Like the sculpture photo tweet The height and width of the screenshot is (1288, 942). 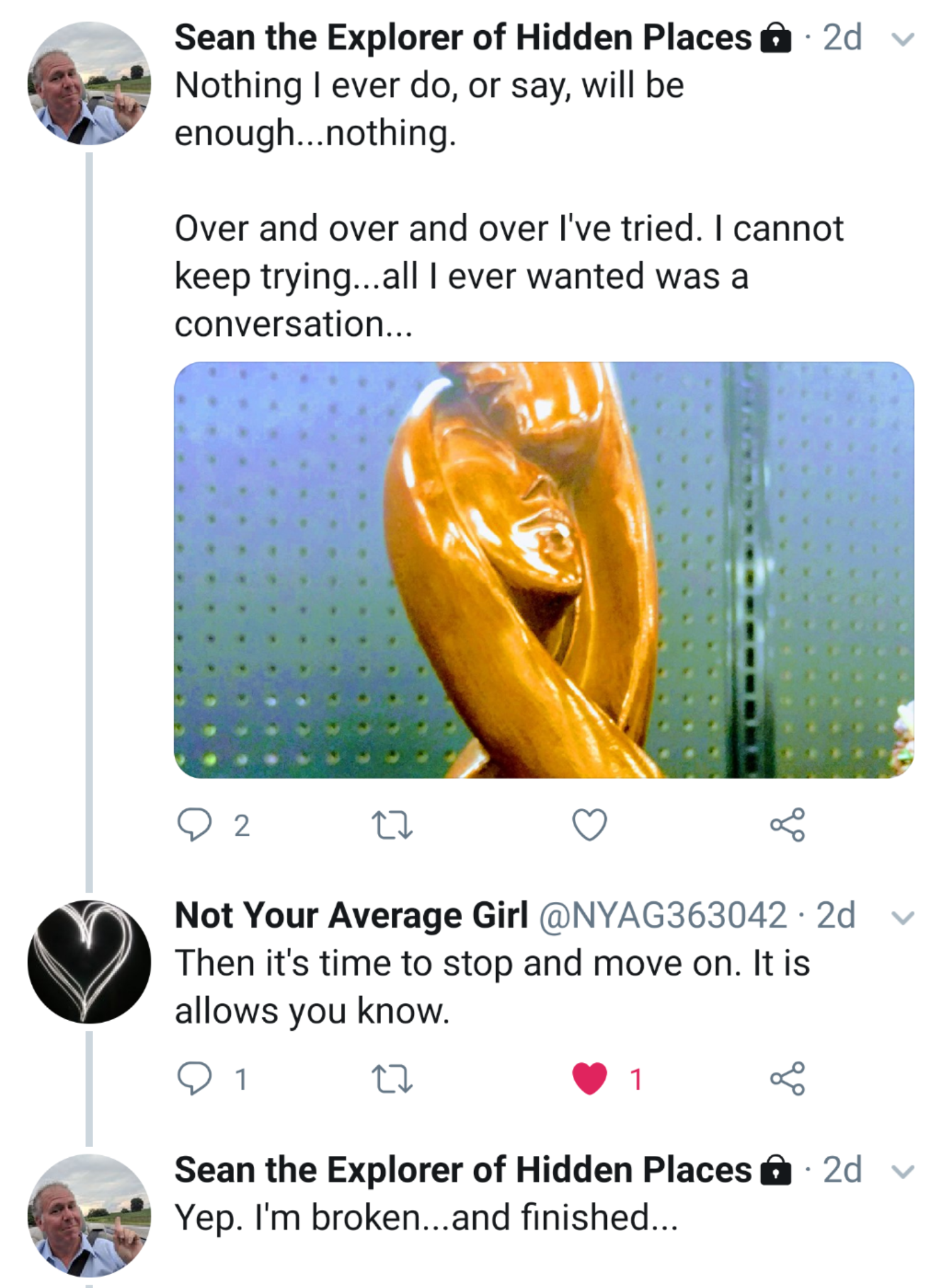pyautogui.click(x=589, y=824)
